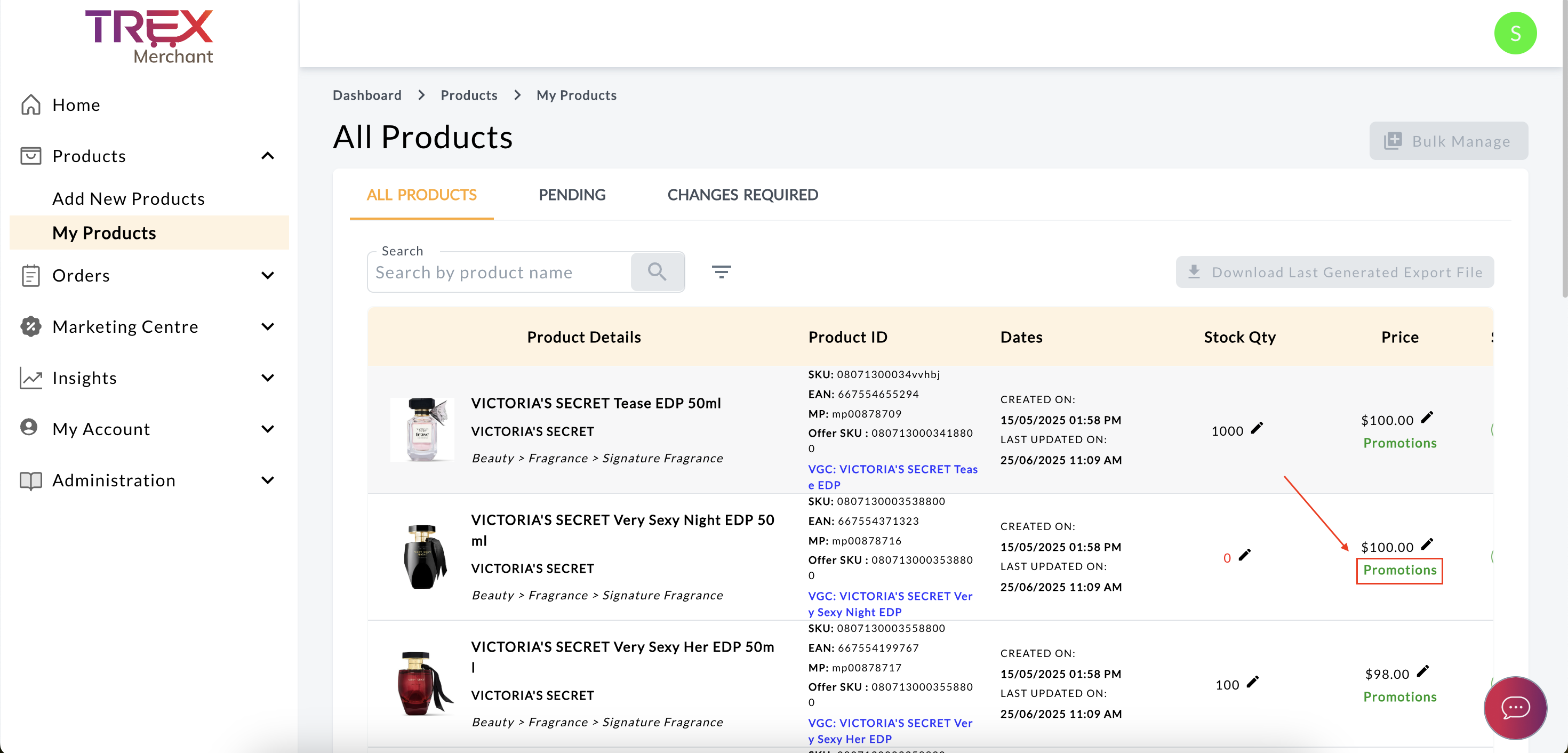The width and height of the screenshot is (1568, 753).
Task: Open Dashboard breadcrumb link
Action: click(366, 95)
